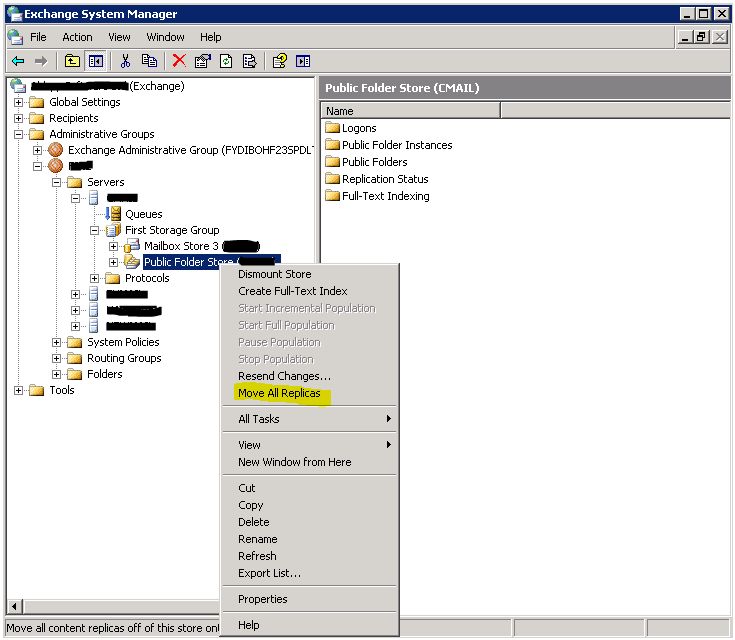Choose Export List... in context menu

309,573
